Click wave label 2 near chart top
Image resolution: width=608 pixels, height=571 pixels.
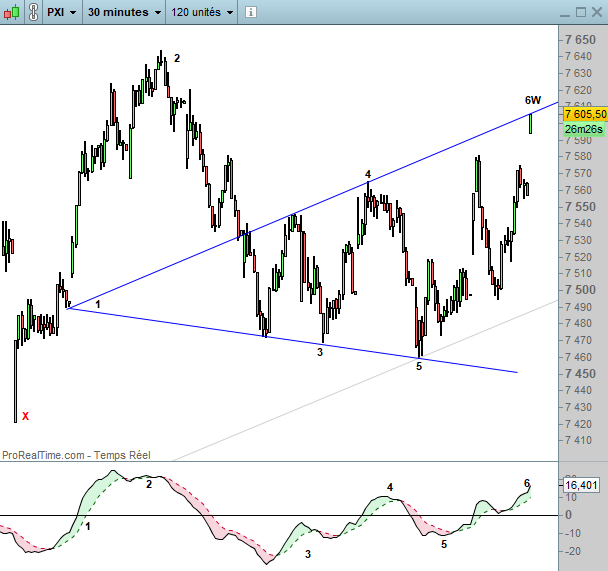177,59
